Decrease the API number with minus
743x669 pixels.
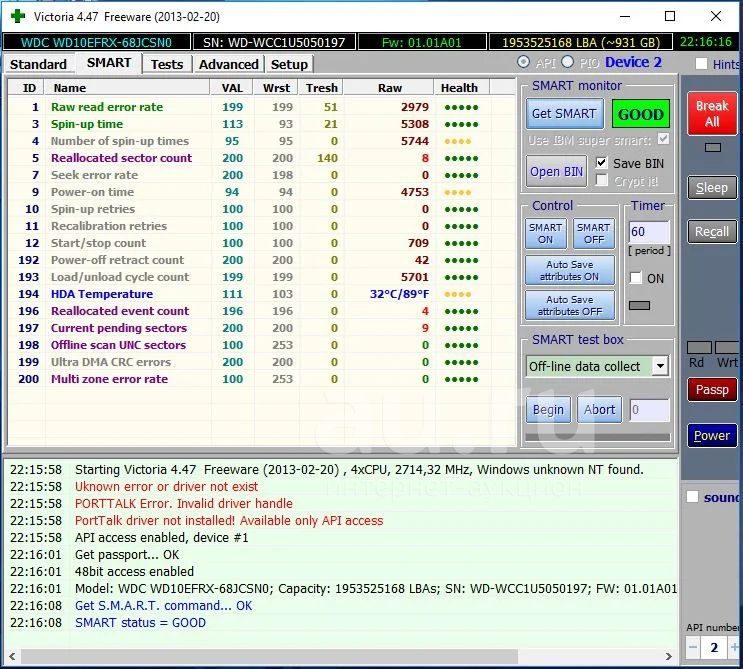(693, 647)
